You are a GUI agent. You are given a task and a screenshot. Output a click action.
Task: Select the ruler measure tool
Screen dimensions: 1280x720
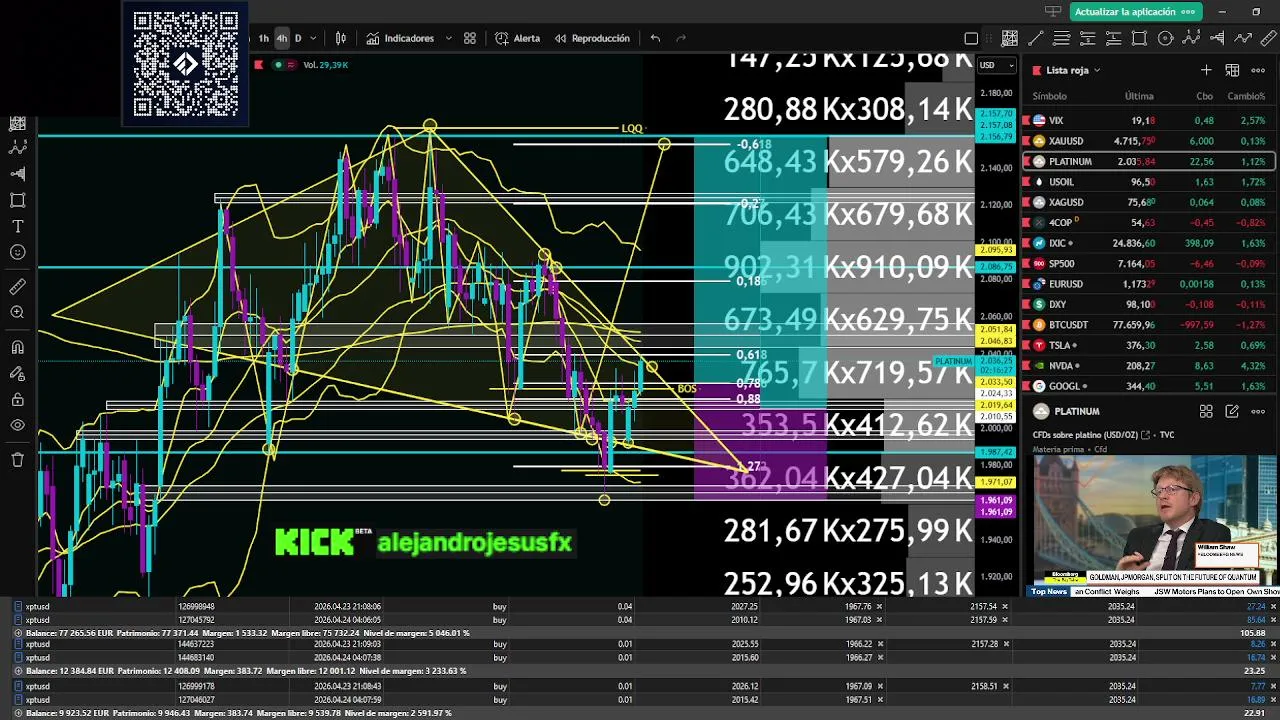click(x=17, y=286)
